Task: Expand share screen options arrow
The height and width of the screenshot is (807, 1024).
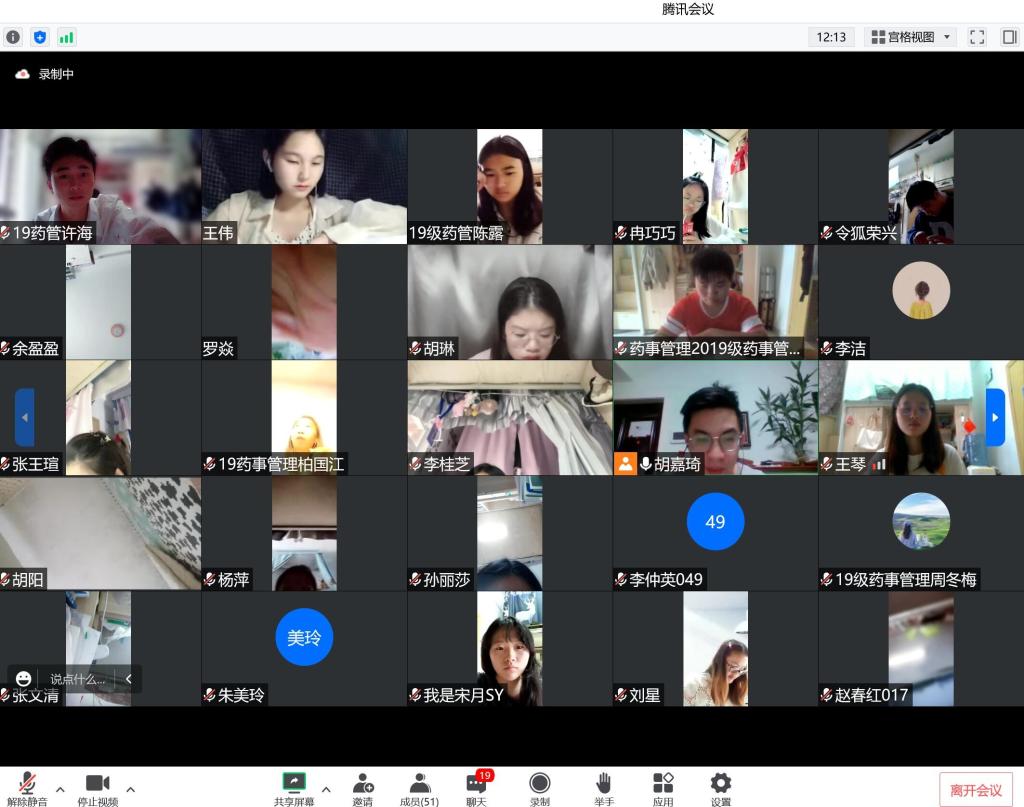Action: pos(325,789)
